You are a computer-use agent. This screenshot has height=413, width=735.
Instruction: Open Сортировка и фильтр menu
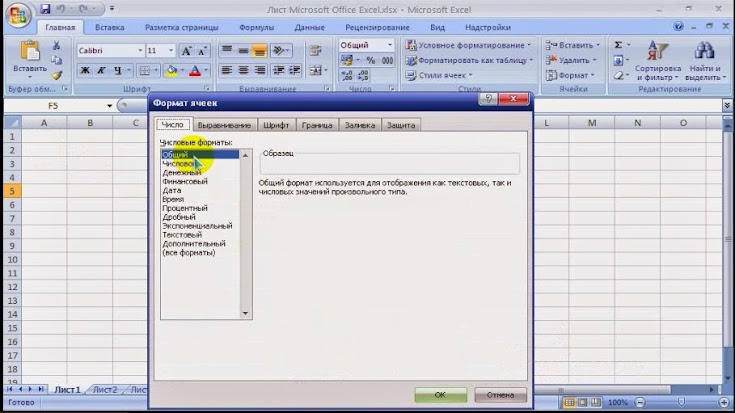(x=658, y=61)
